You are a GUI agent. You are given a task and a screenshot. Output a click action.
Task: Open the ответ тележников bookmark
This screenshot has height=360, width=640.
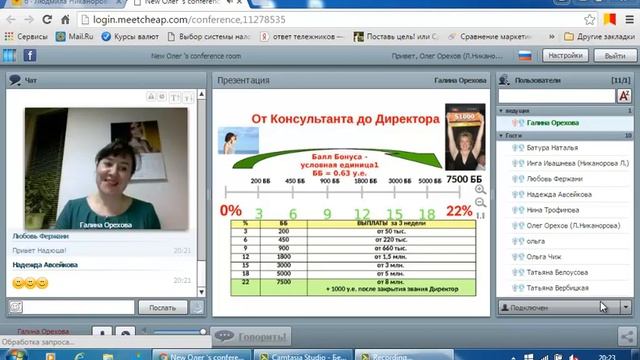[x=302, y=37]
